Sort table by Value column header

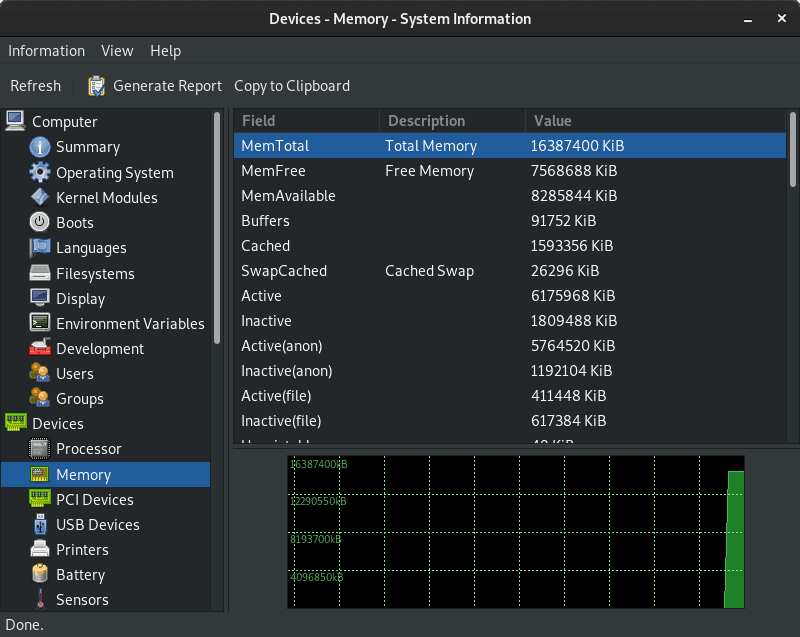pyautogui.click(x=552, y=121)
